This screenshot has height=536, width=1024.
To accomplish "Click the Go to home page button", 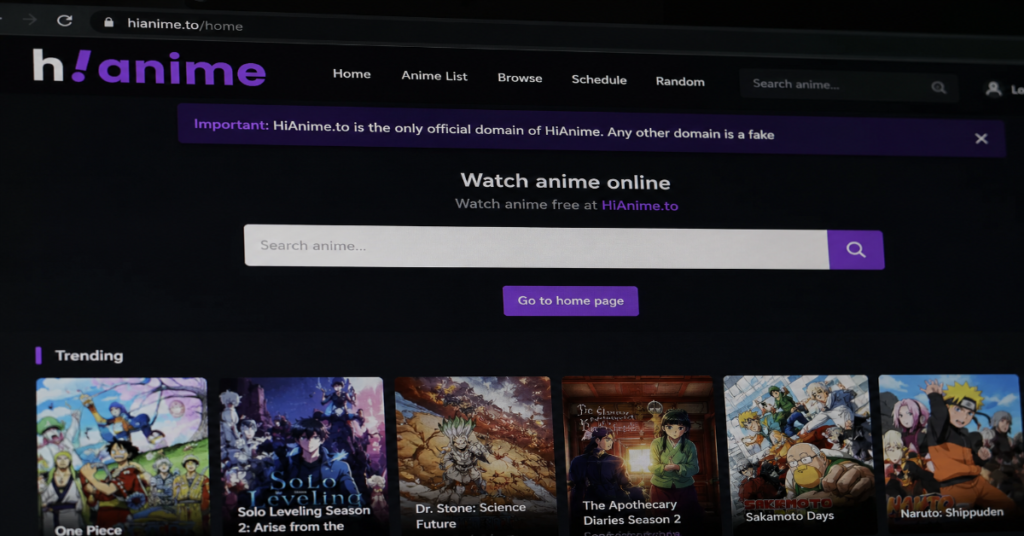I will (x=571, y=301).
